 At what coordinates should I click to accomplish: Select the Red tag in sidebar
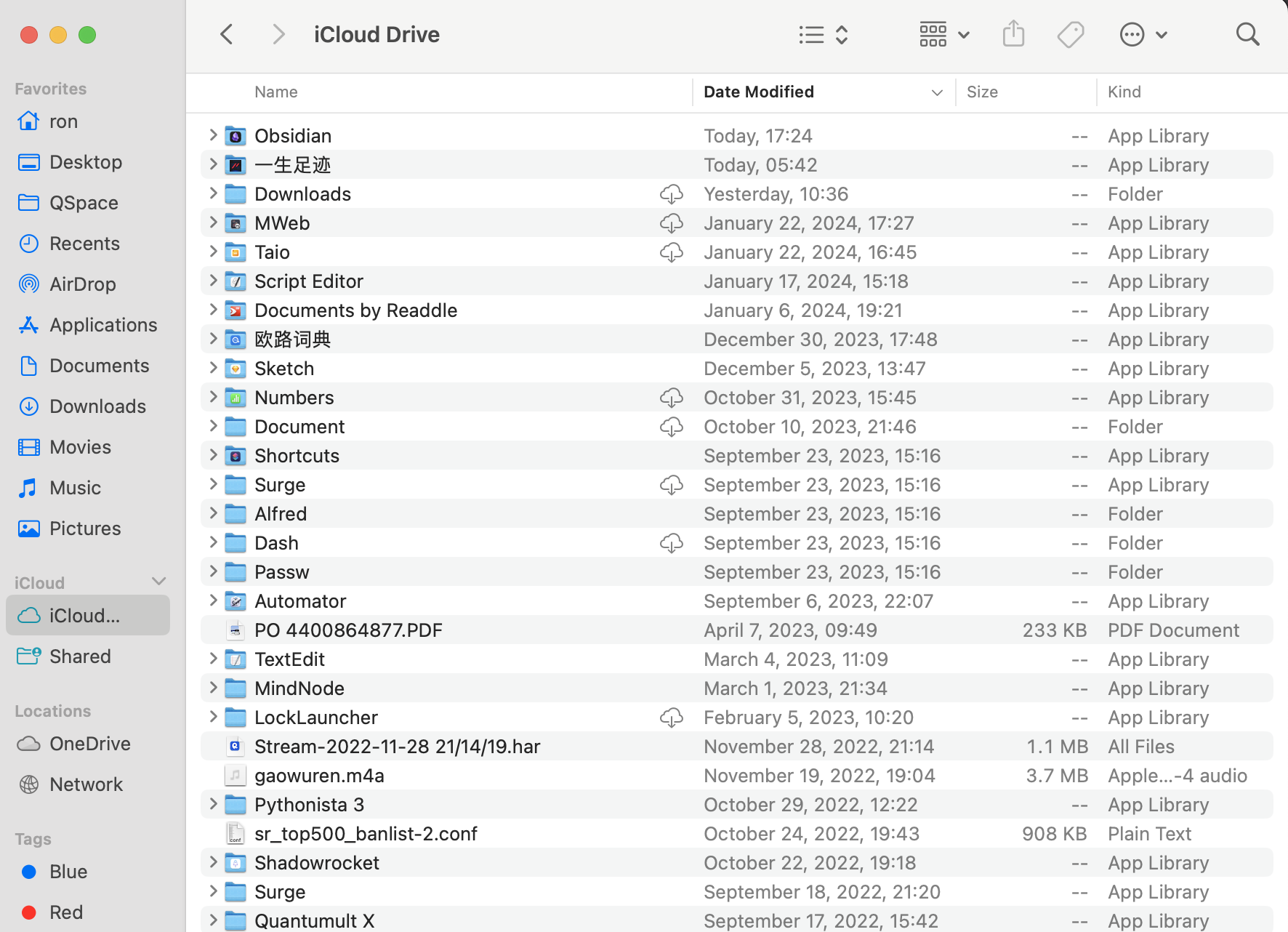88,912
